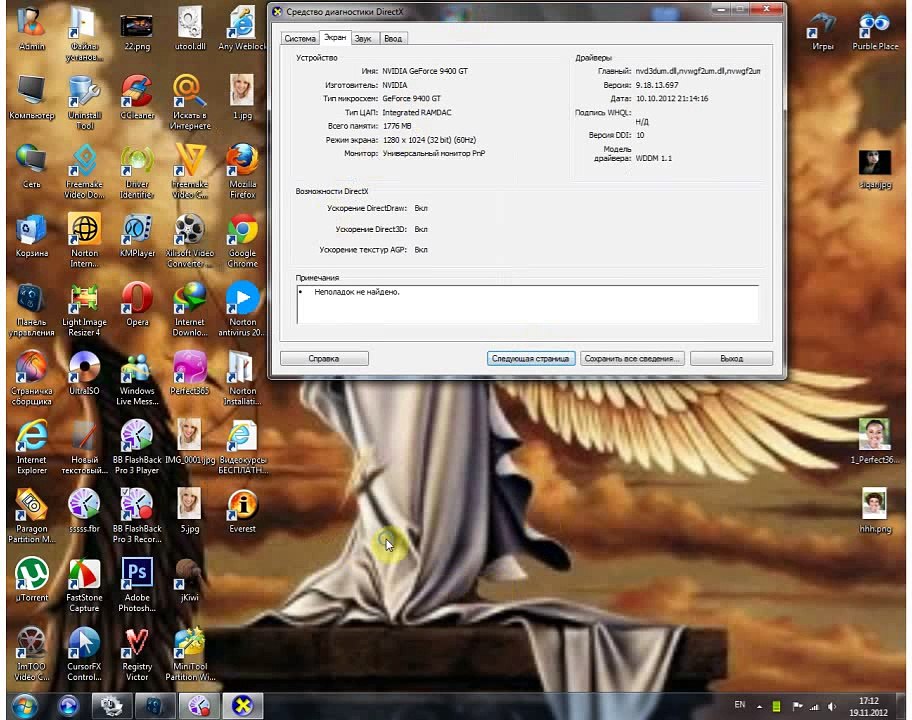
Task: Open the Any Weblock shortcut
Action: 243,28
